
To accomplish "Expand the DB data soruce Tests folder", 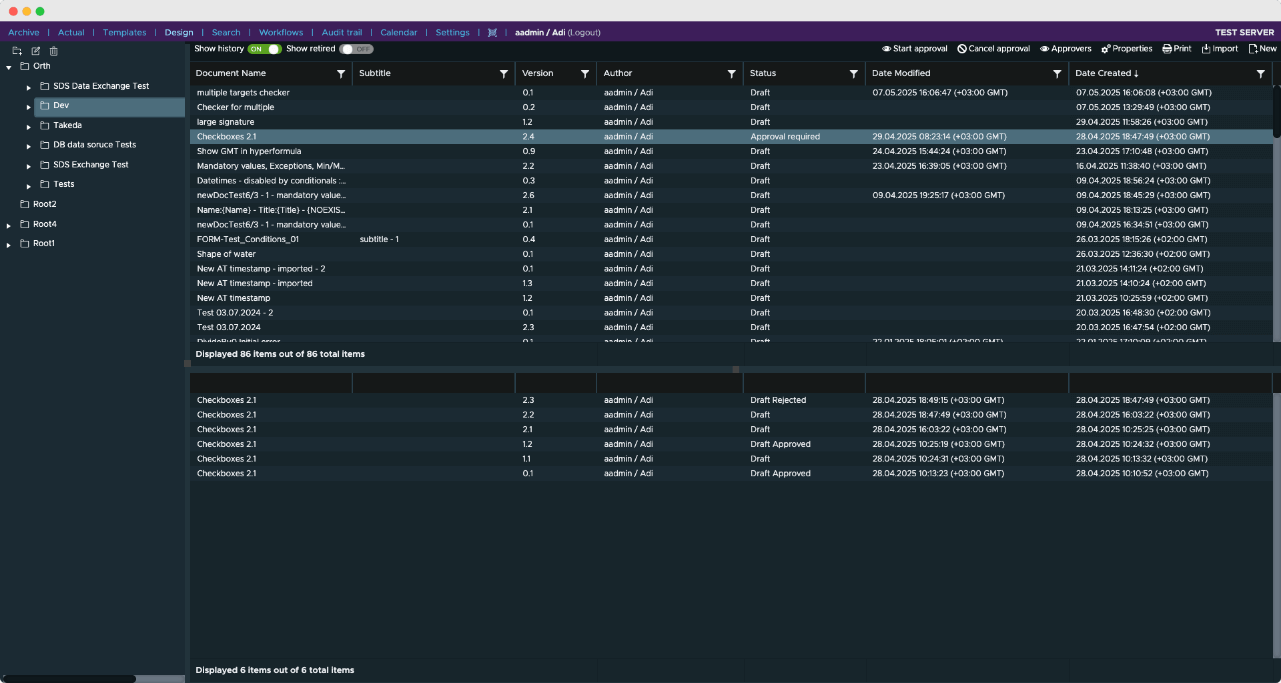I will click(x=29, y=146).
